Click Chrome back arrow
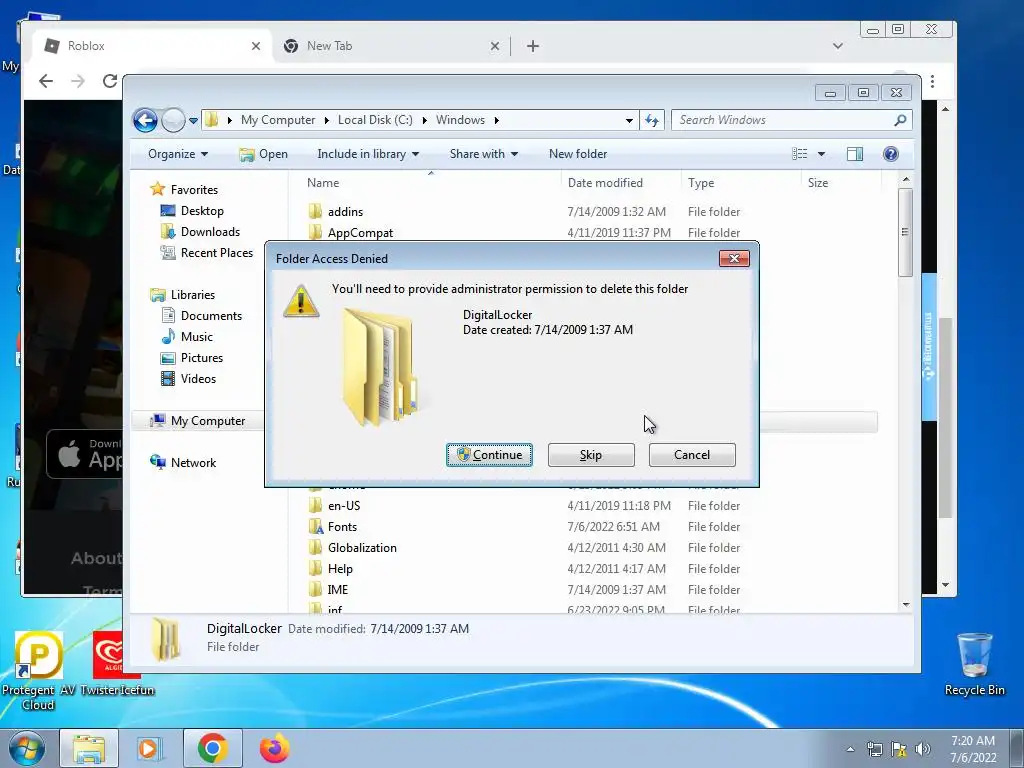Viewport: 1024px width, 768px height. point(46,81)
